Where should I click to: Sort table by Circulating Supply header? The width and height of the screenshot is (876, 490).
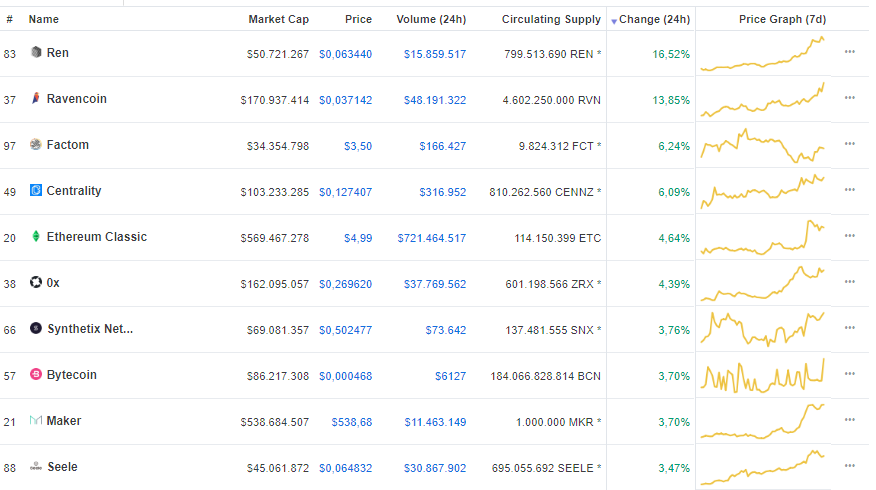click(x=551, y=19)
